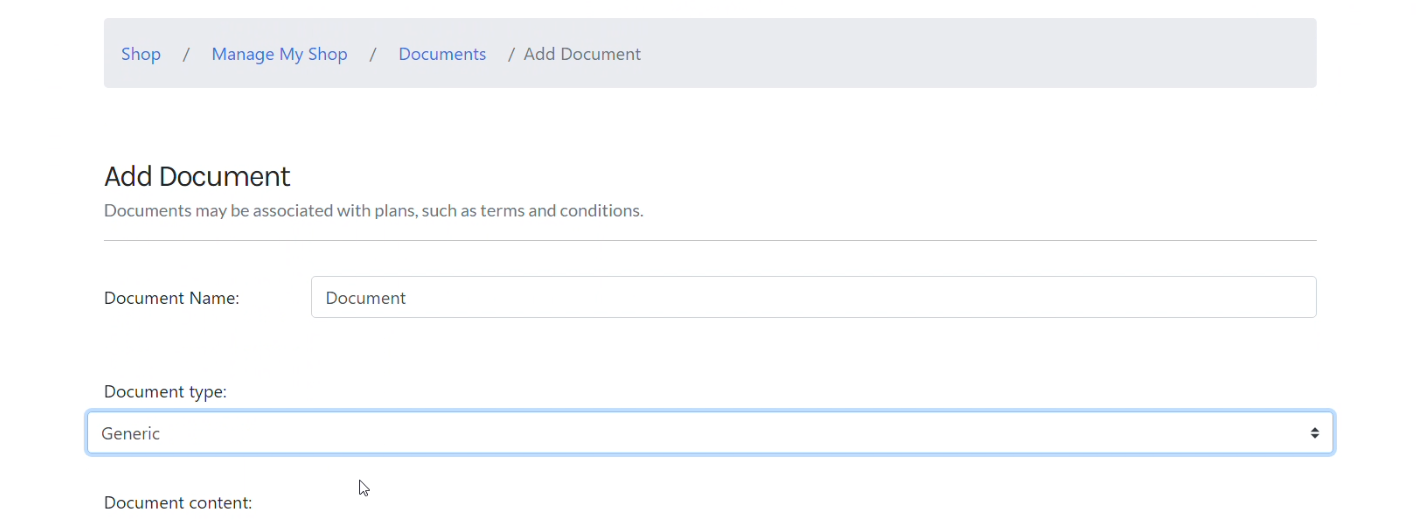The height and width of the screenshot is (520, 1416).
Task: Click the up-down arrows icon on Document type select
Action: coord(1314,433)
